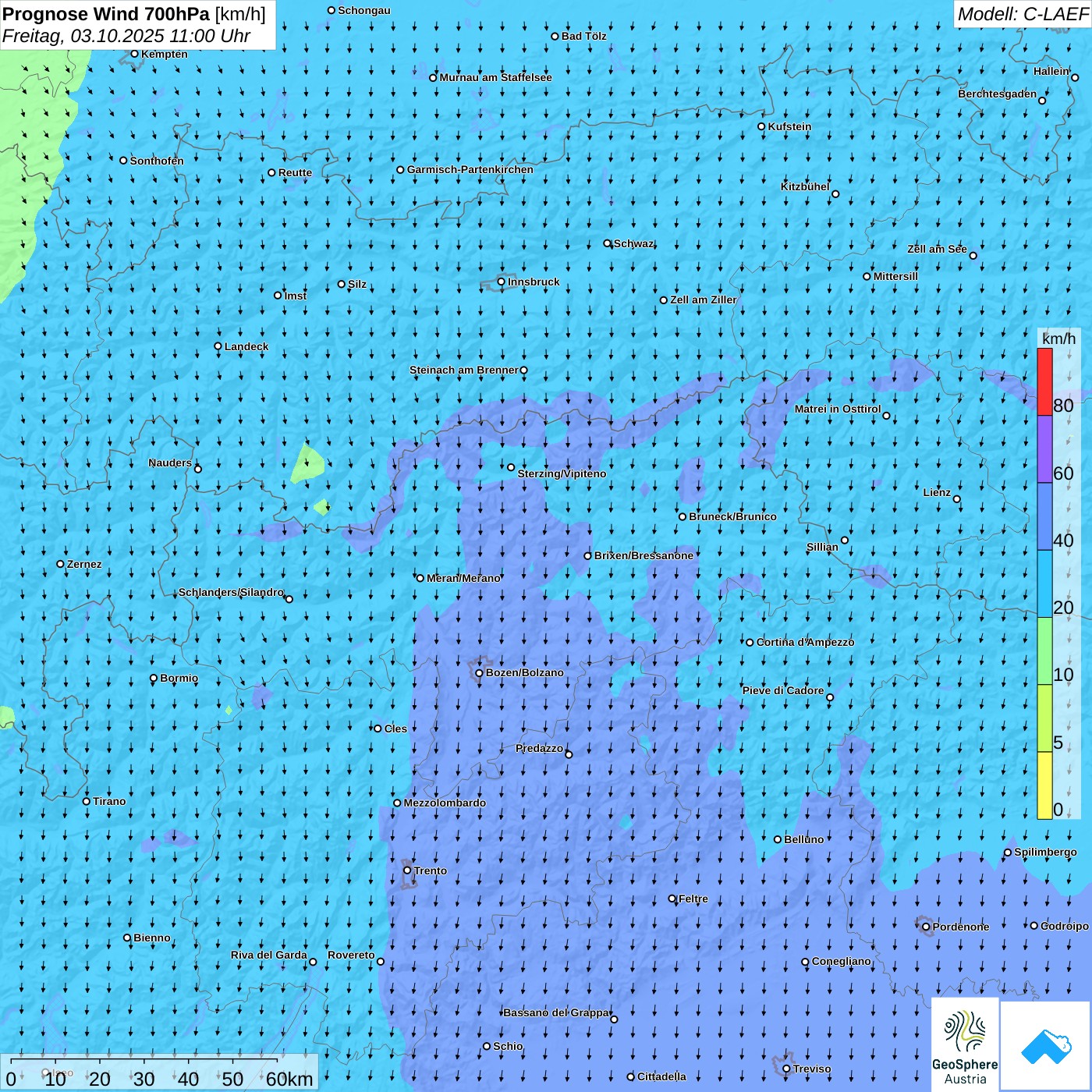This screenshot has width=1092, height=1092.
Task: Click the Lienz city label
Action: pos(937,492)
